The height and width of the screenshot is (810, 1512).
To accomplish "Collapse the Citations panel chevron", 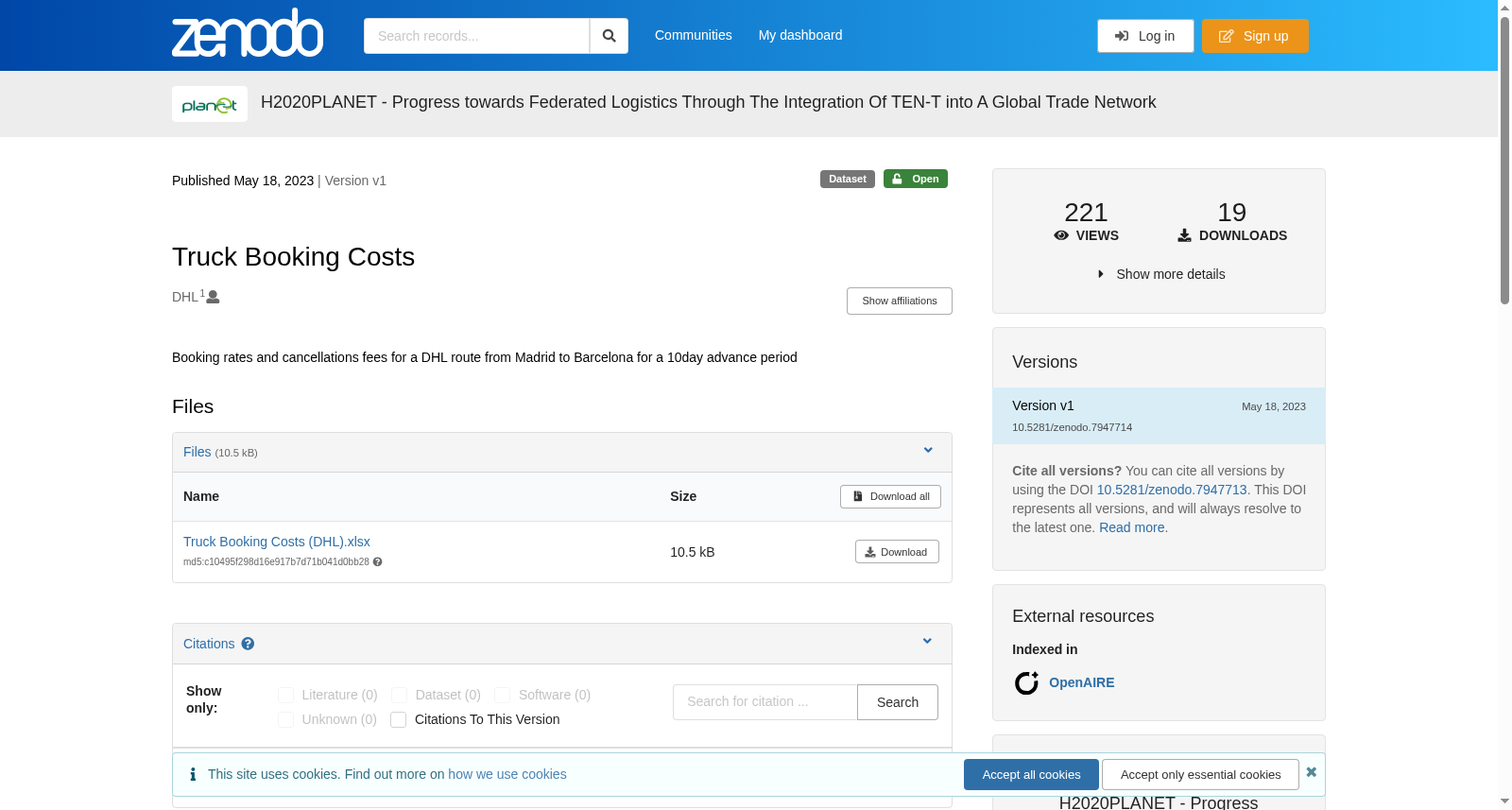I will [927, 642].
